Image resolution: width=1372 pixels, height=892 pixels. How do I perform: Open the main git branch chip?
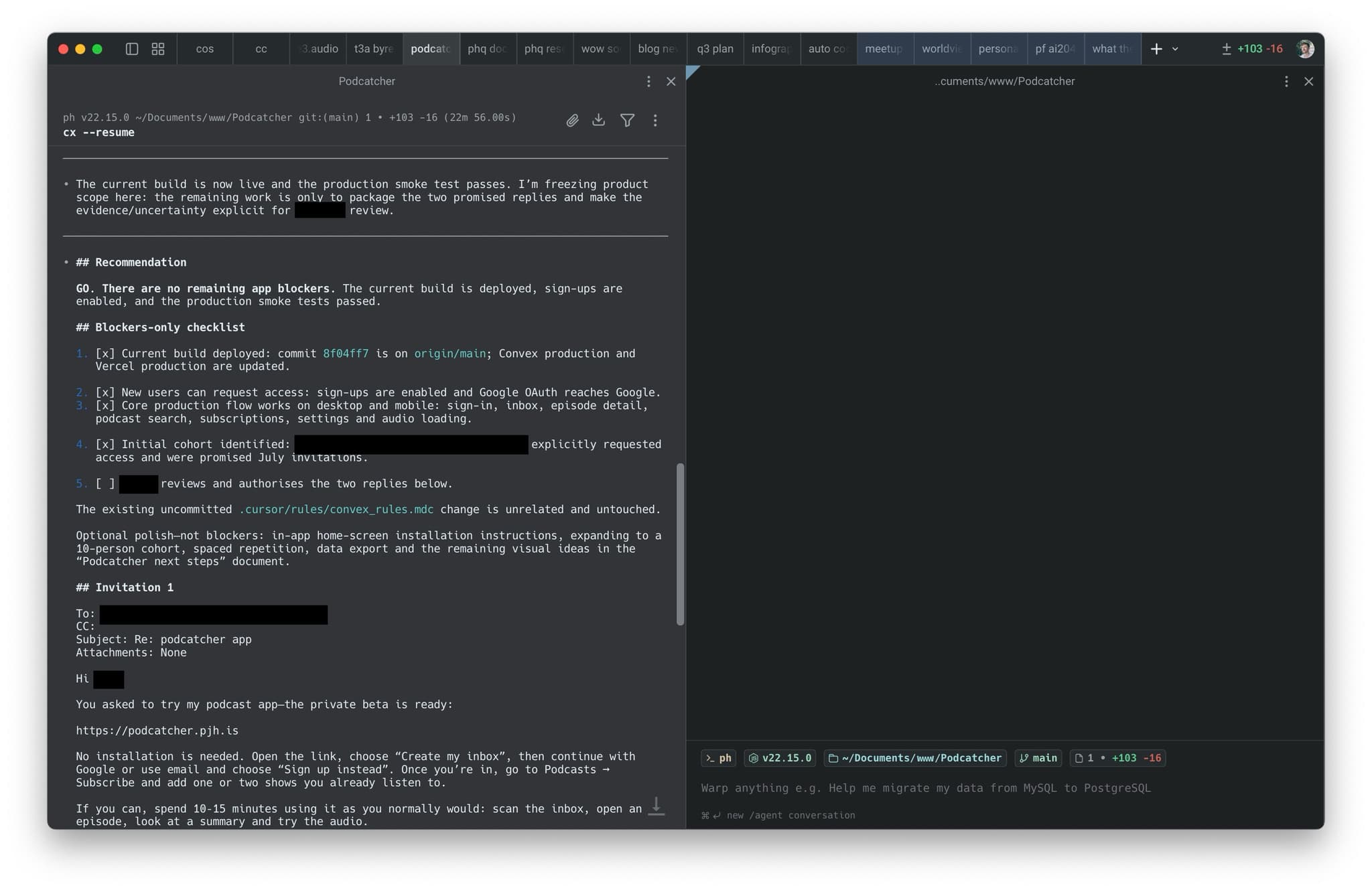click(x=1038, y=758)
